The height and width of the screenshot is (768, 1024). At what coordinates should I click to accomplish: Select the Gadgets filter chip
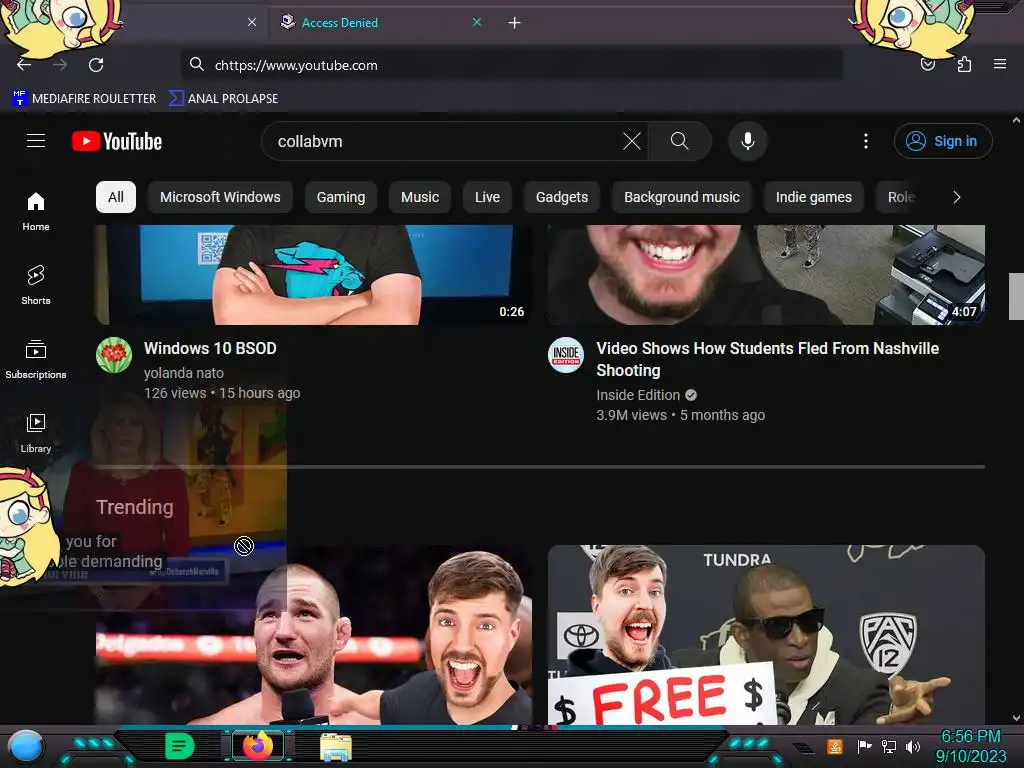point(562,197)
